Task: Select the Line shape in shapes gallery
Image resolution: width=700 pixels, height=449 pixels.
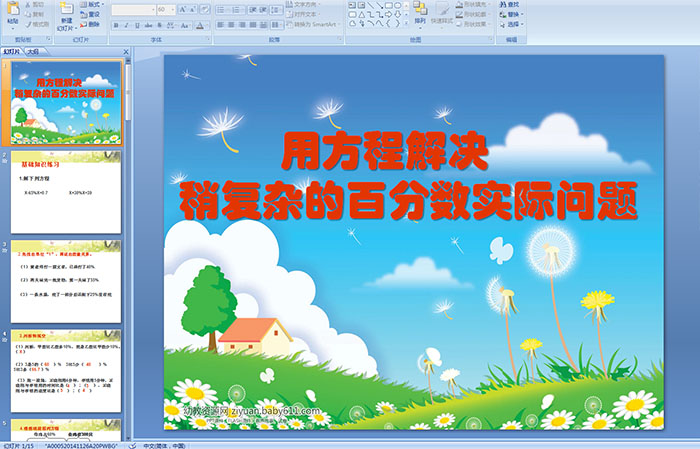Action: [x=371, y=6]
